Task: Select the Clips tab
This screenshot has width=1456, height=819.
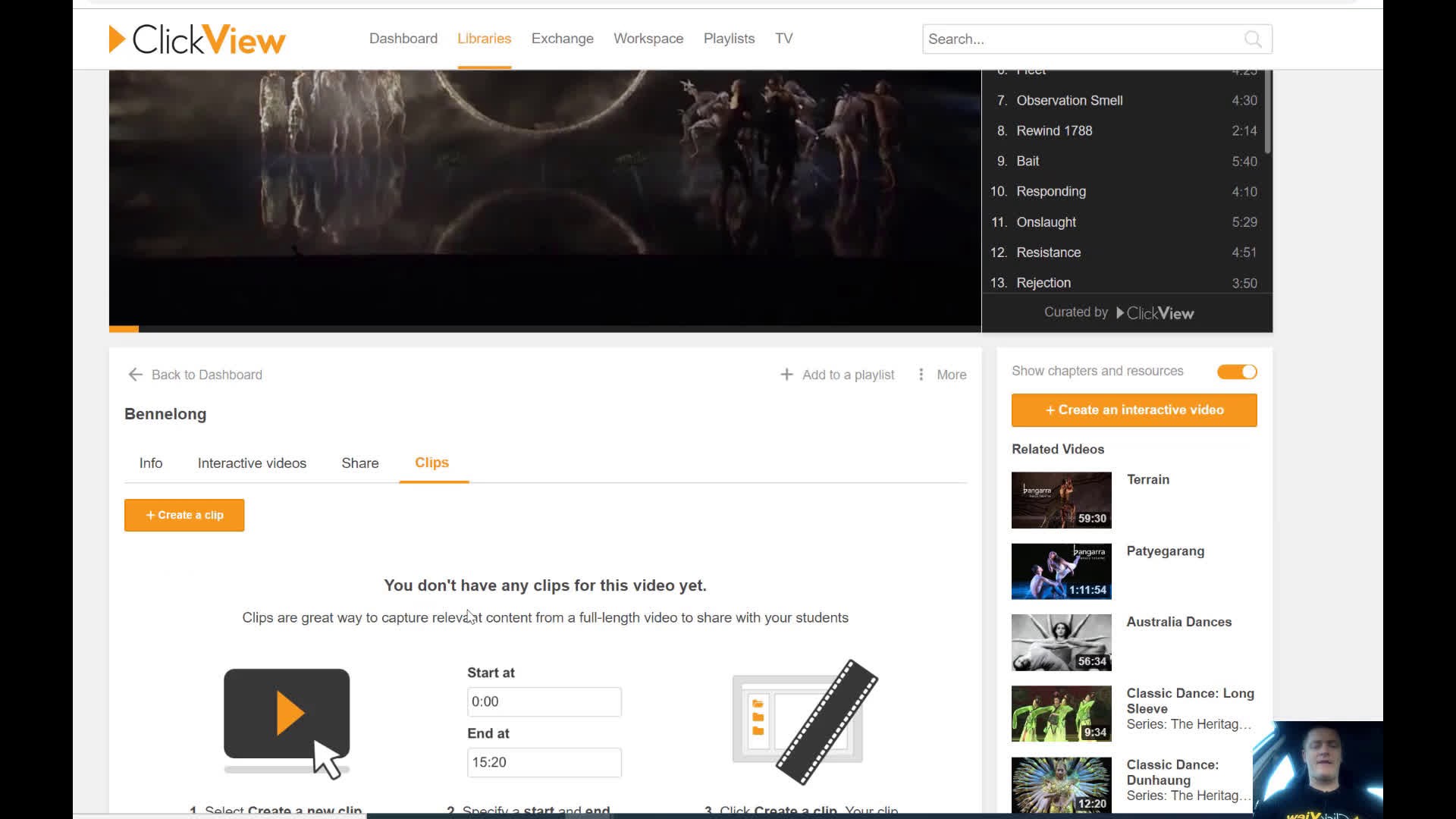Action: click(x=432, y=463)
